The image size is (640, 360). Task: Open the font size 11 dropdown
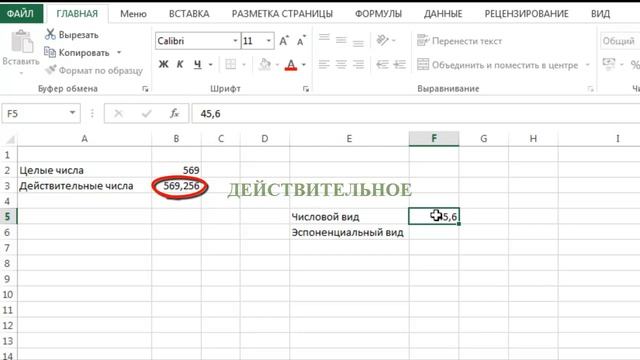click(x=269, y=41)
